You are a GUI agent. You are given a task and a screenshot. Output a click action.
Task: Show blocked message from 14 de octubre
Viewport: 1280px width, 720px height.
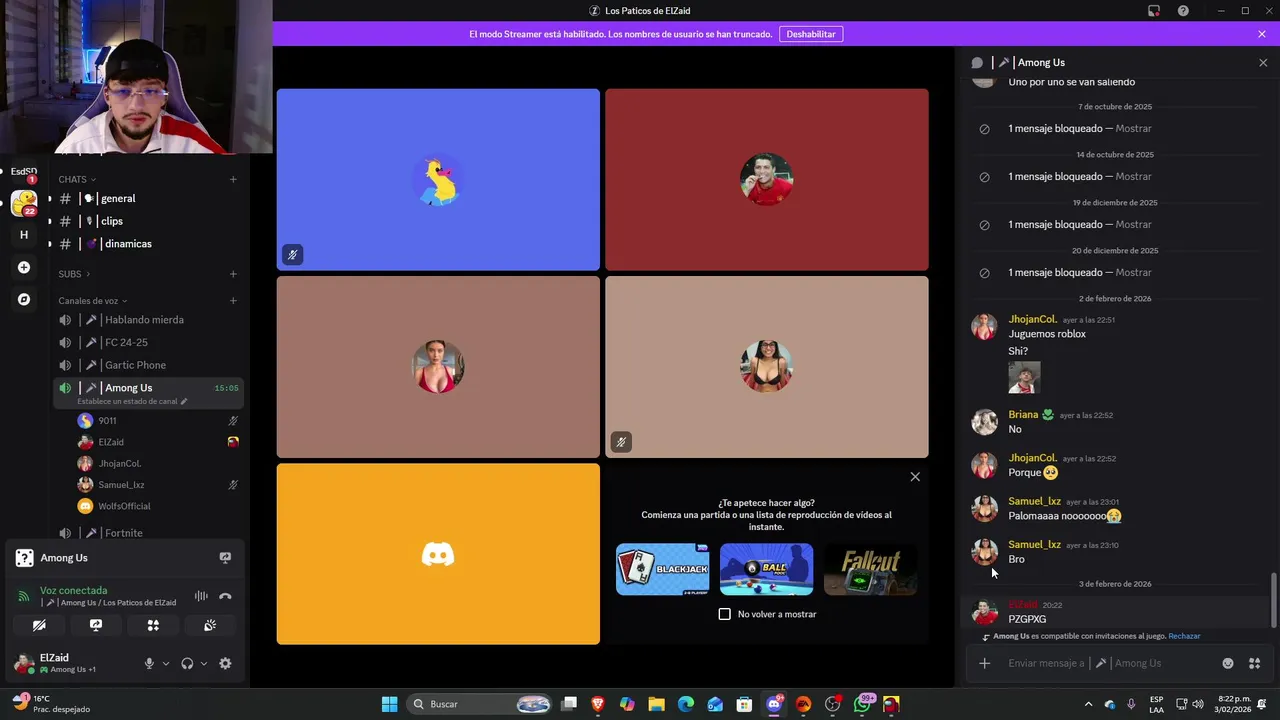[x=1133, y=177]
